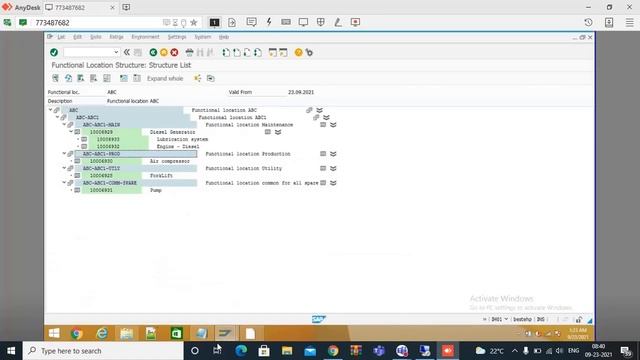Click the yellow hierarchy icon after Expand whole
This screenshot has height=360, width=640.
point(198,78)
